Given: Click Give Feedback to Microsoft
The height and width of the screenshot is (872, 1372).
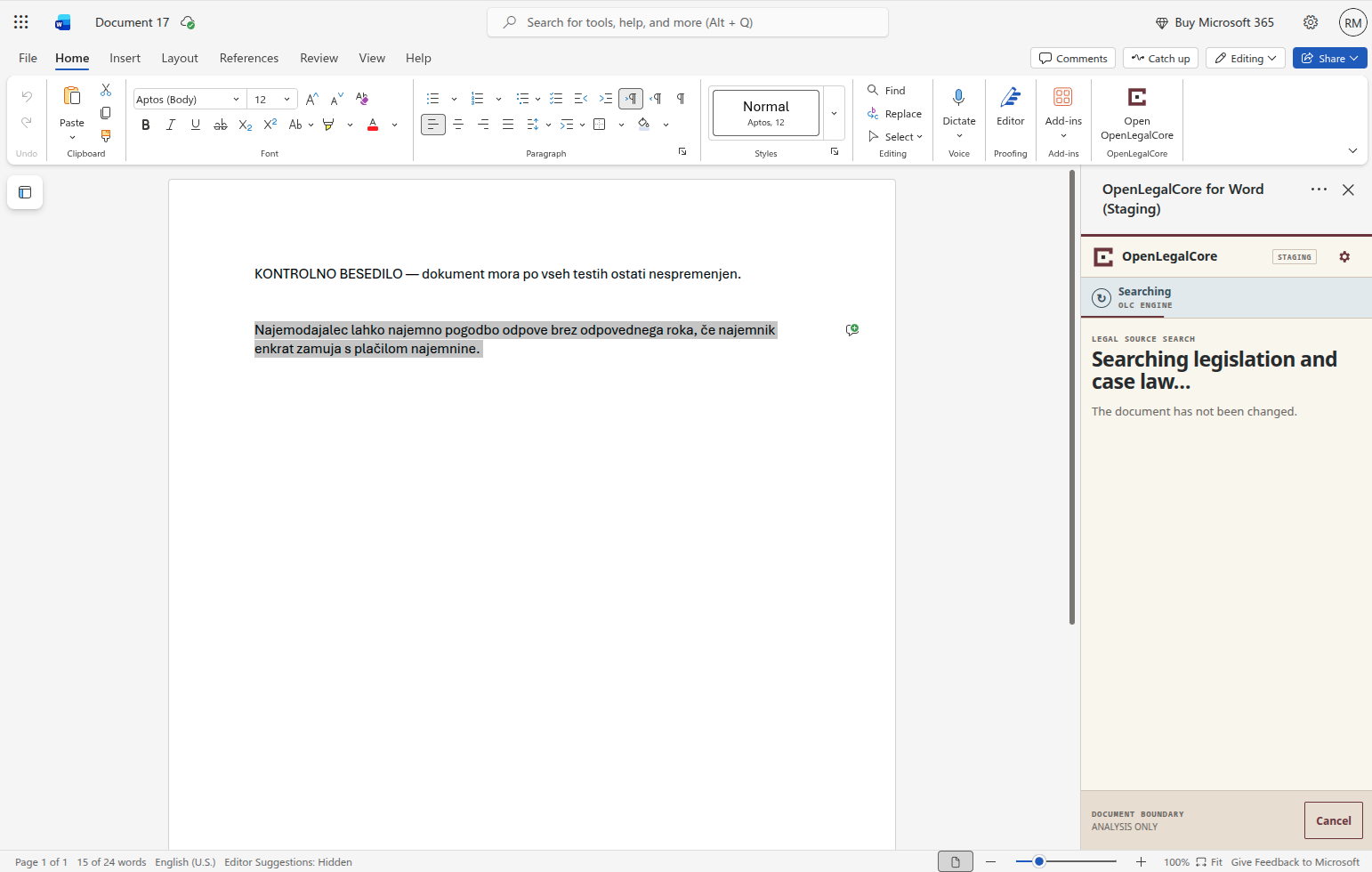Looking at the screenshot, I should pyautogui.click(x=1295, y=861).
